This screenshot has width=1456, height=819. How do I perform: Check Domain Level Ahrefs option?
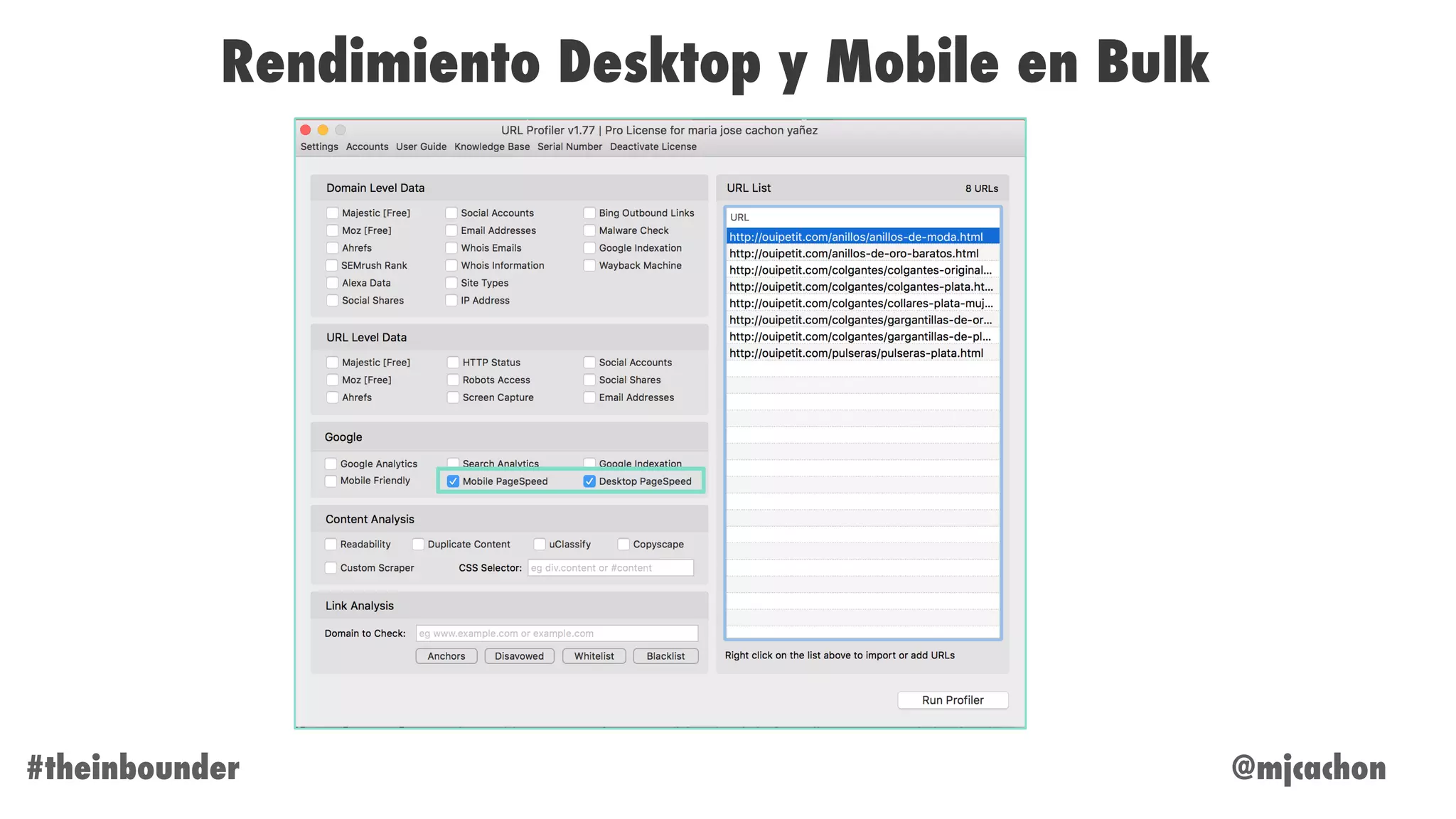click(x=332, y=247)
